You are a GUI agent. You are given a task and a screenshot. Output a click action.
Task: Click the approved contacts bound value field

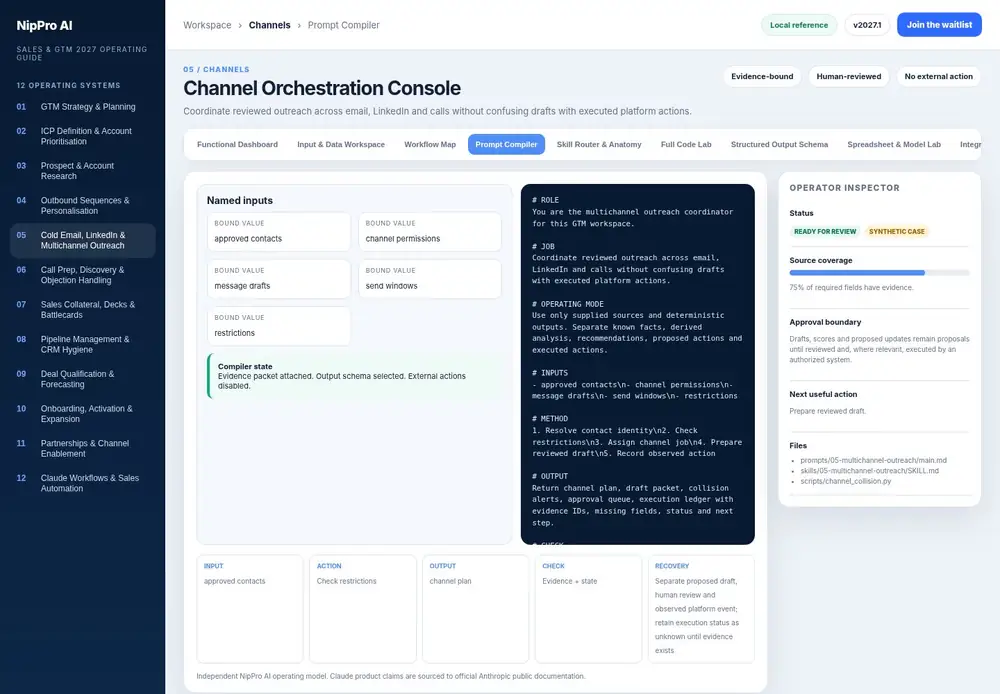279,232
